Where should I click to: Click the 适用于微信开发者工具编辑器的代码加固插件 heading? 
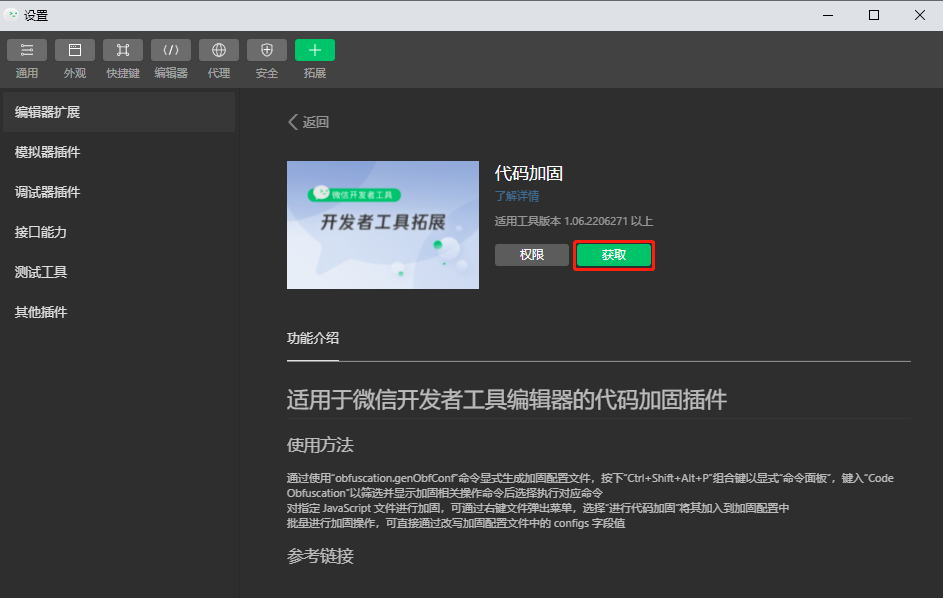point(506,400)
